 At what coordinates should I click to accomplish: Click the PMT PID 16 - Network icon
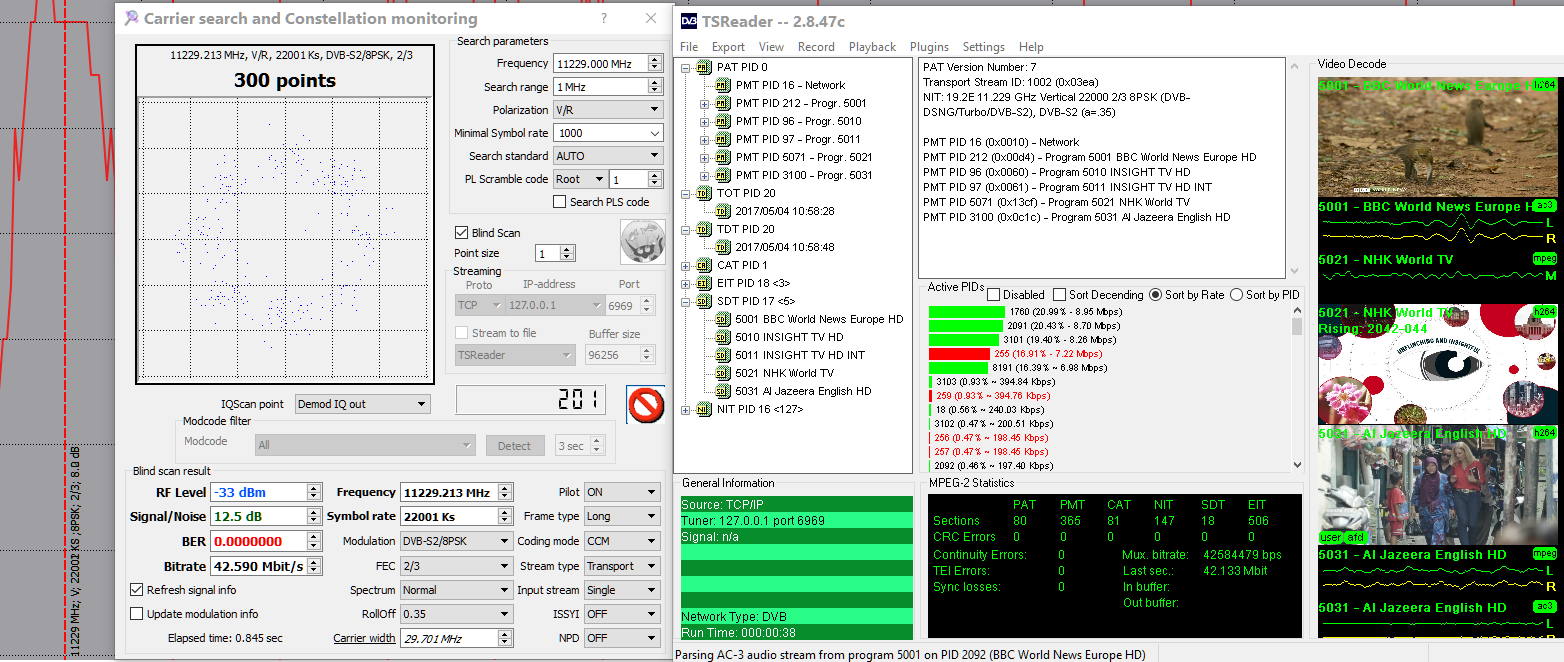(x=723, y=85)
